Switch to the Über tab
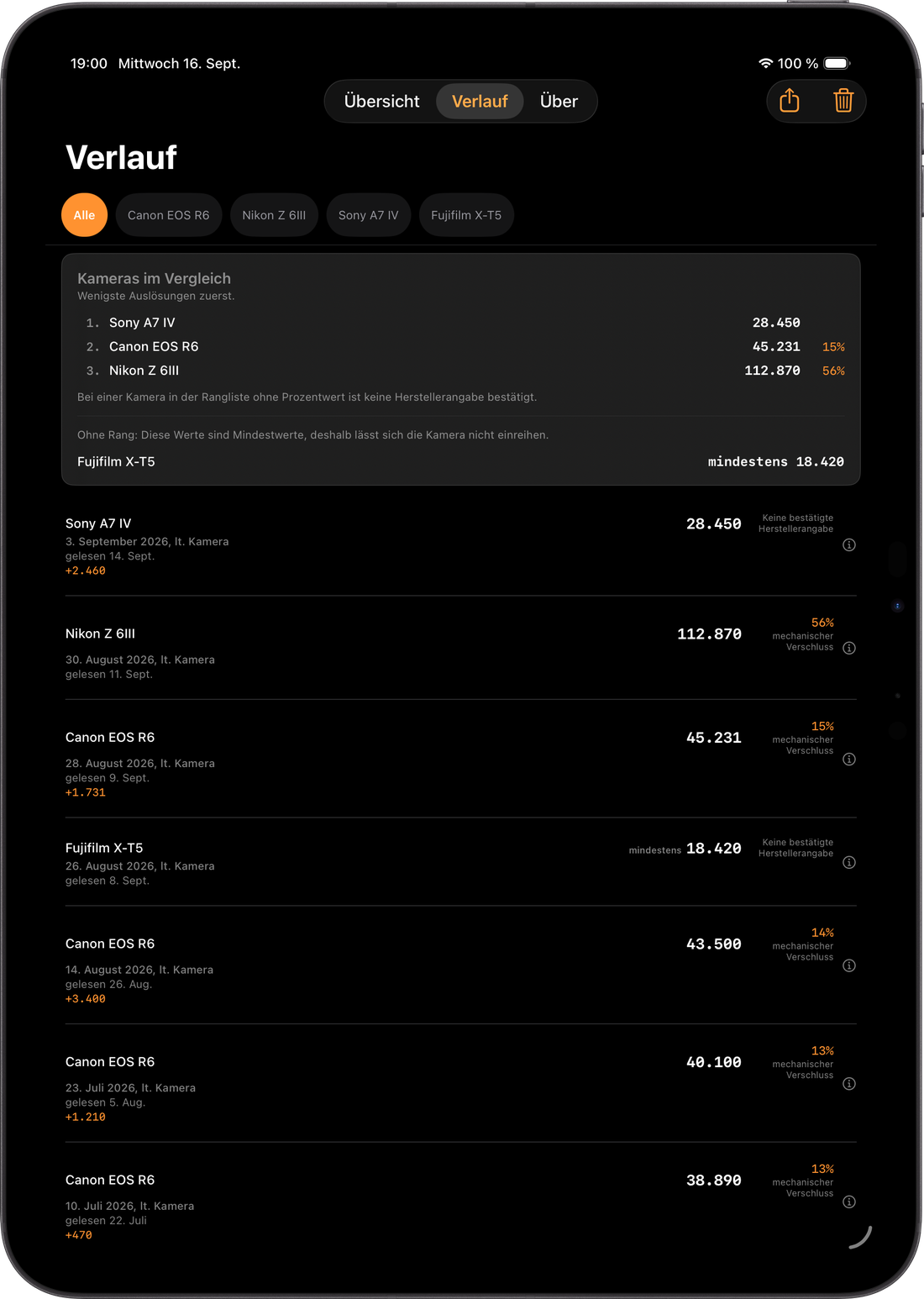 (559, 102)
